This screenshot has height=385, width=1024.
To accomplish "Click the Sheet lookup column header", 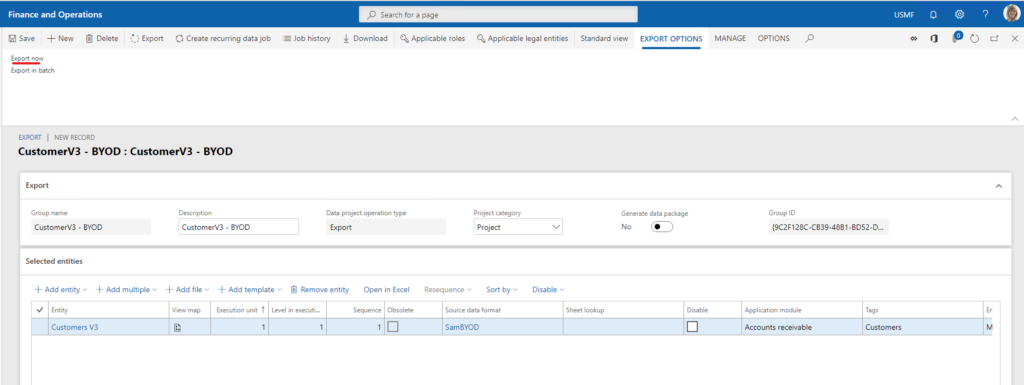I will 623,310.
